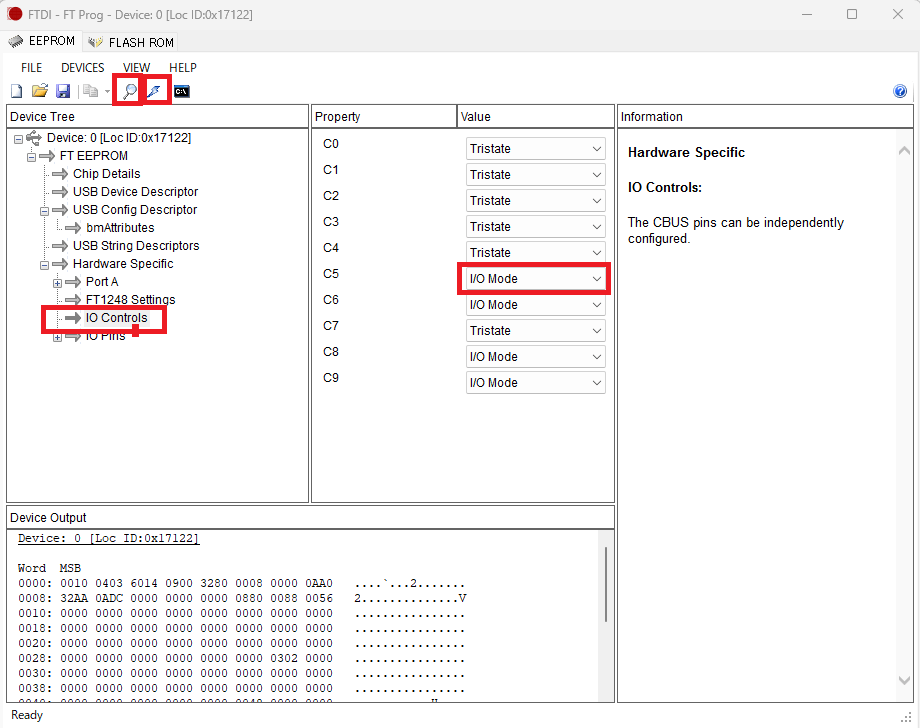
Task: Collapse the FT EEPROM node
Action: [x=32, y=157]
